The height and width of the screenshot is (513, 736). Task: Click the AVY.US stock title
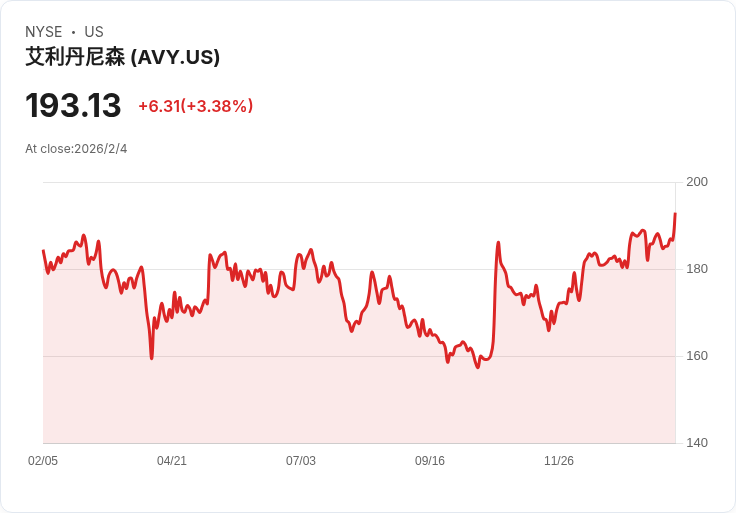(123, 57)
